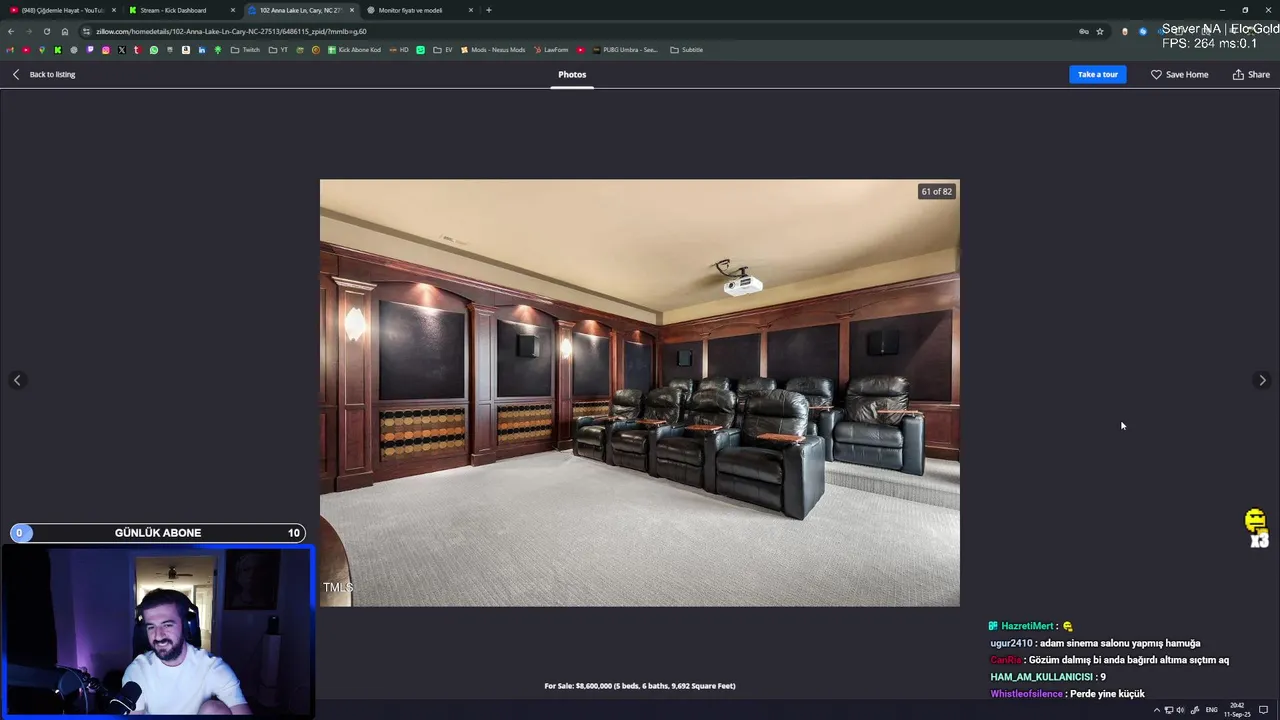Click the GÜNLÜK ABONE progress bar
The width and height of the screenshot is (1280, 720).
[x=158, y=533]
